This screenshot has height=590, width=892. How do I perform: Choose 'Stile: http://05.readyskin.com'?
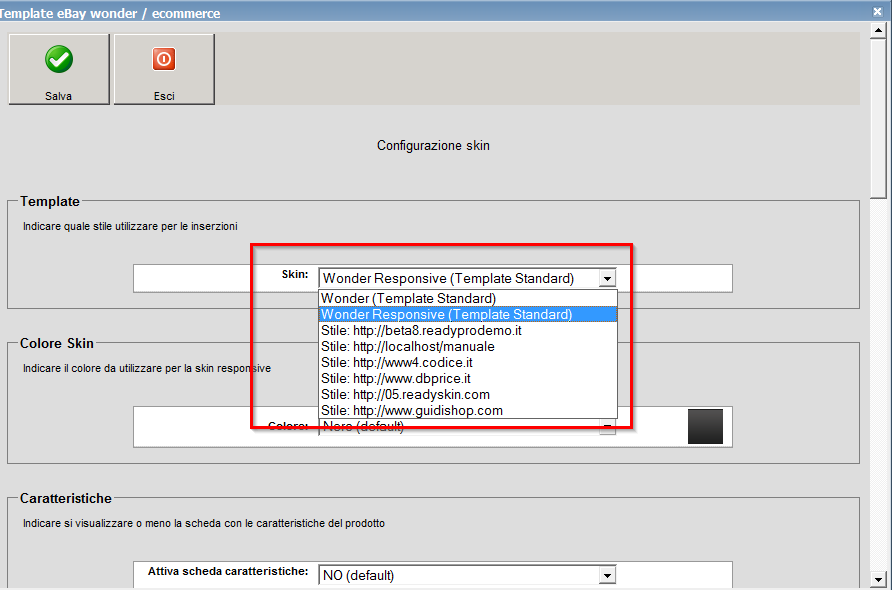(x=468, y=394)
